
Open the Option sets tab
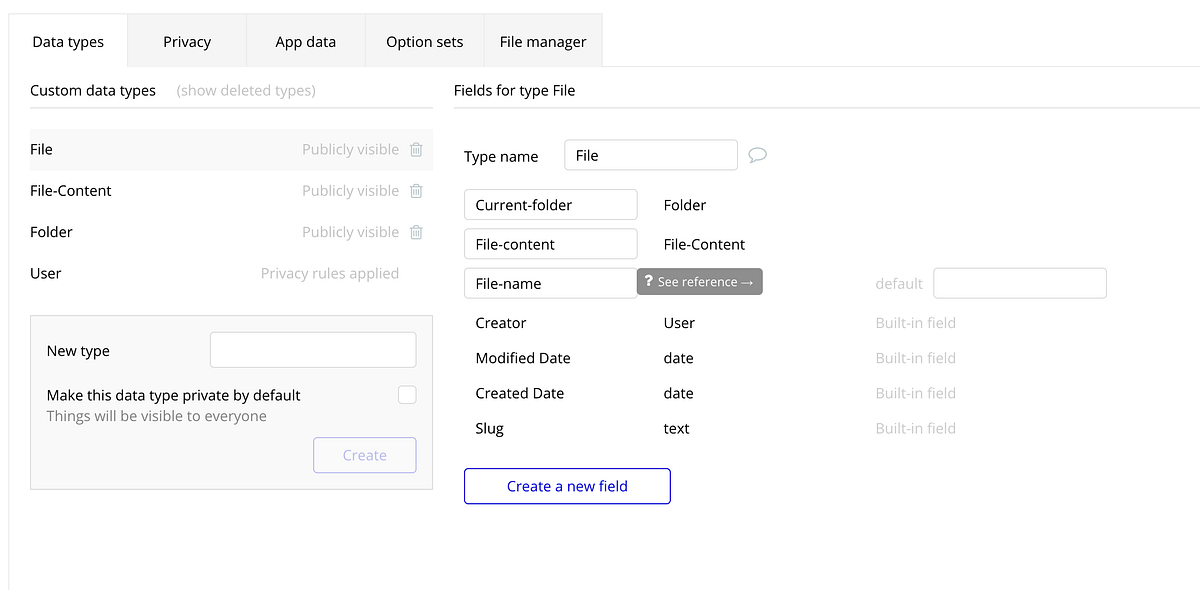coord(424,41)
